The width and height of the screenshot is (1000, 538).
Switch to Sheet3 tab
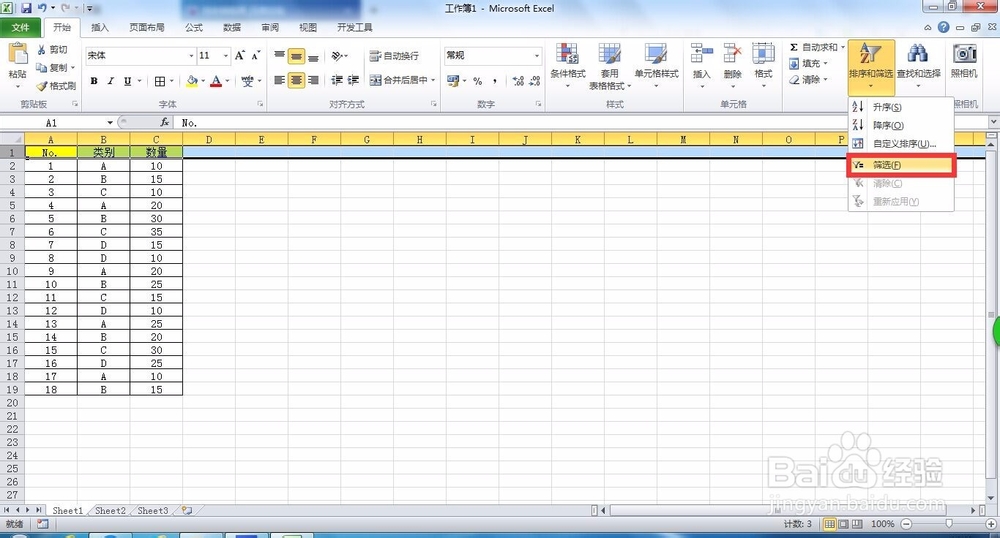tap(153, 511)
